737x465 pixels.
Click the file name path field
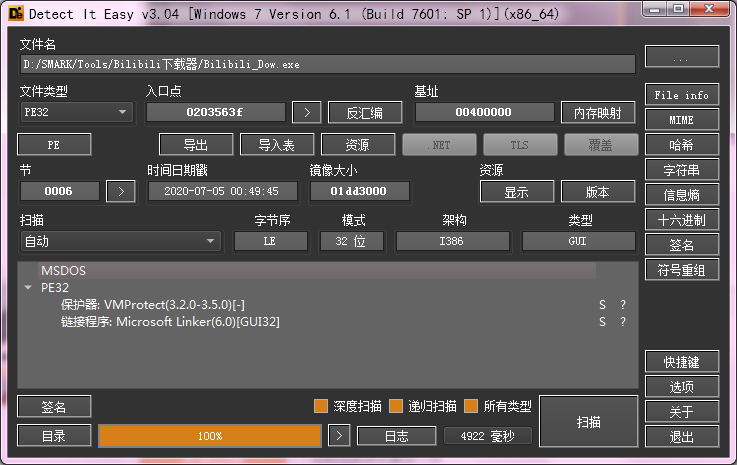pos(328,64)
